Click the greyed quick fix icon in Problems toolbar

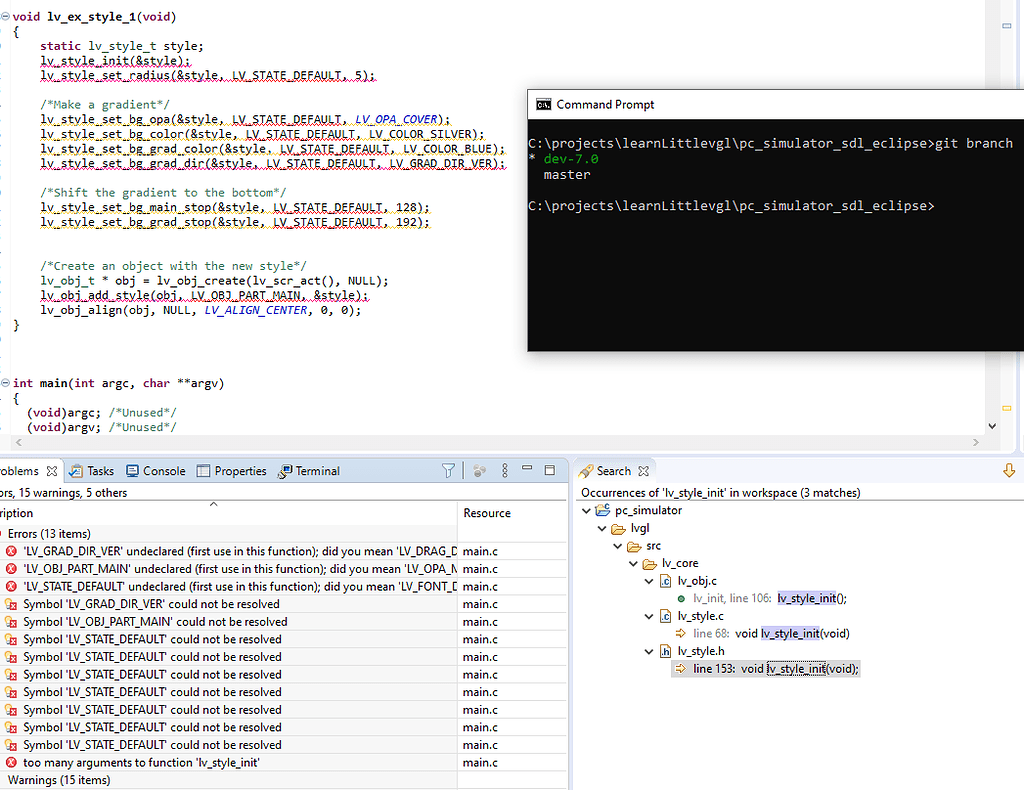point(479,471)
